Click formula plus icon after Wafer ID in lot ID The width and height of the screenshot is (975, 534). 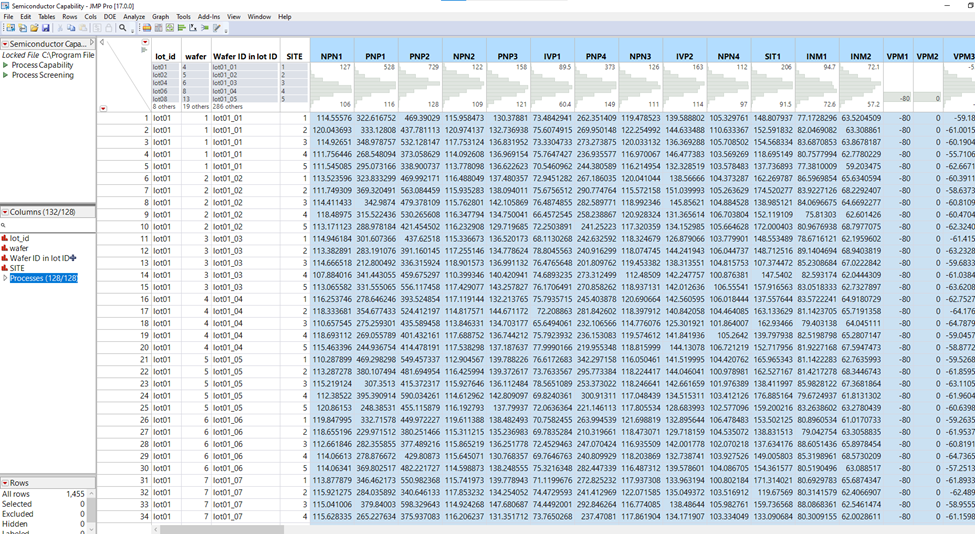(x=73, y=257)
